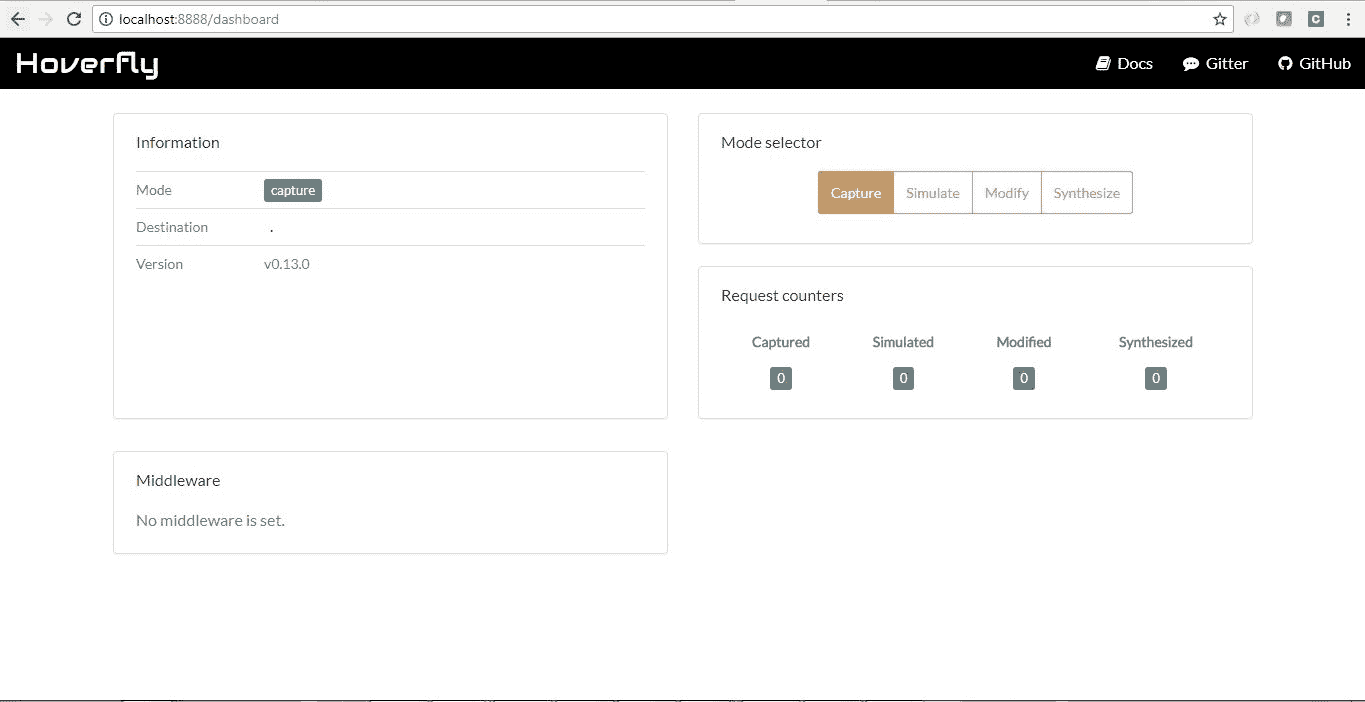Click the Middleware heading
The height and width of the screenshot is (702, 1365).
(x=178, y=480)
